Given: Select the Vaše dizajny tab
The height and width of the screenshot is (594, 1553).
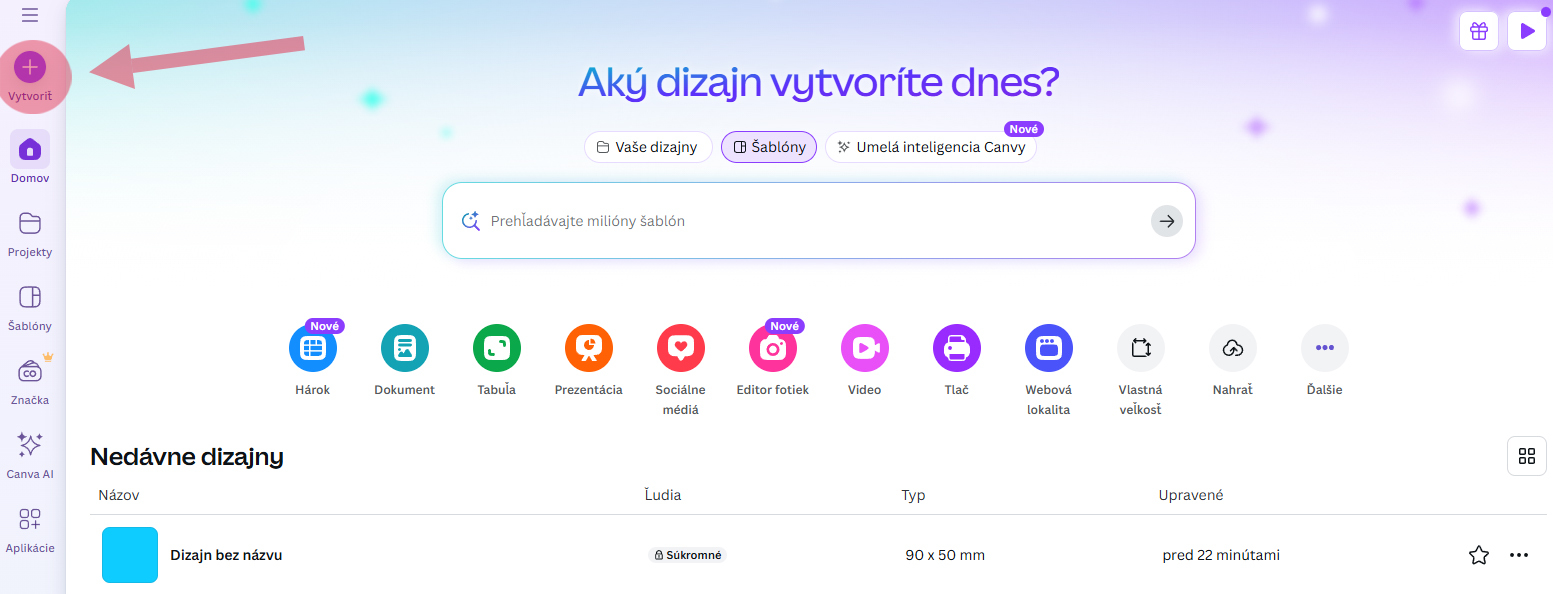Looking at the screenshot, I should coord(648,147).
